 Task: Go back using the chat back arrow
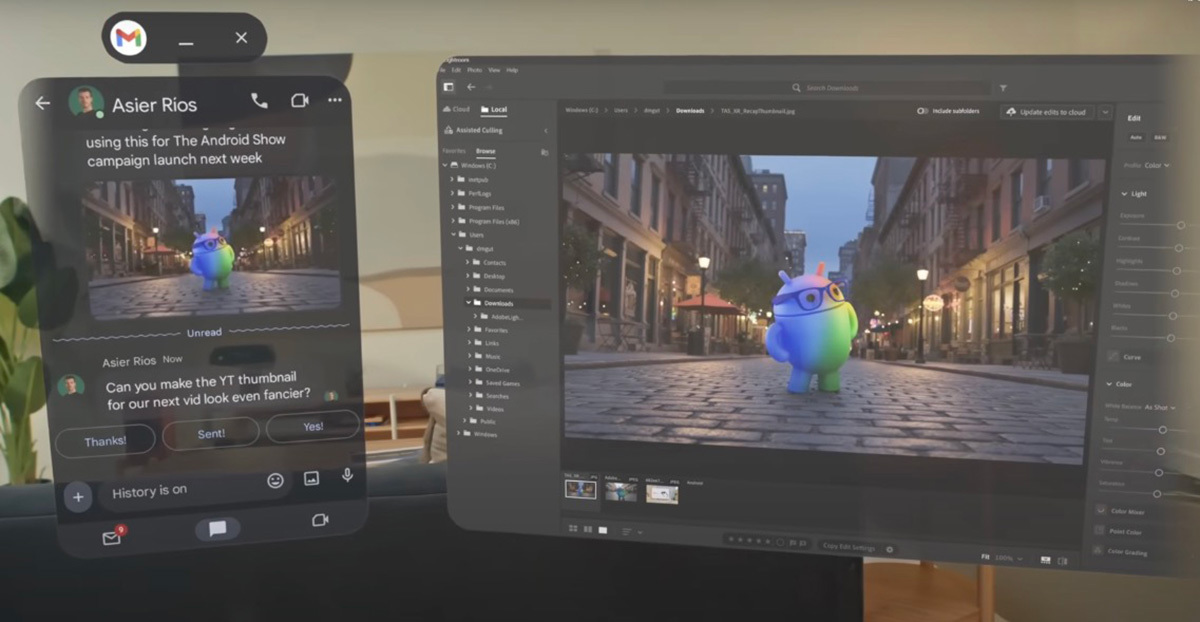[x=43, y=103]
